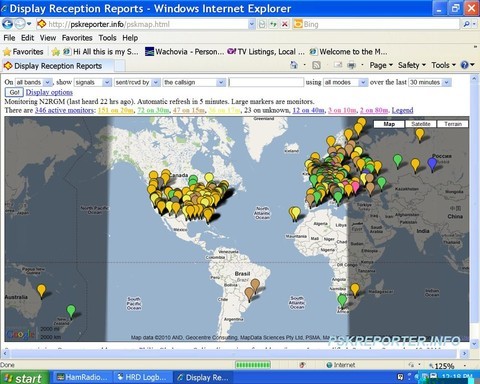This screenshot has height=384, width=480.
Task: Click the '12 on 40m' link
Action: 308,110
